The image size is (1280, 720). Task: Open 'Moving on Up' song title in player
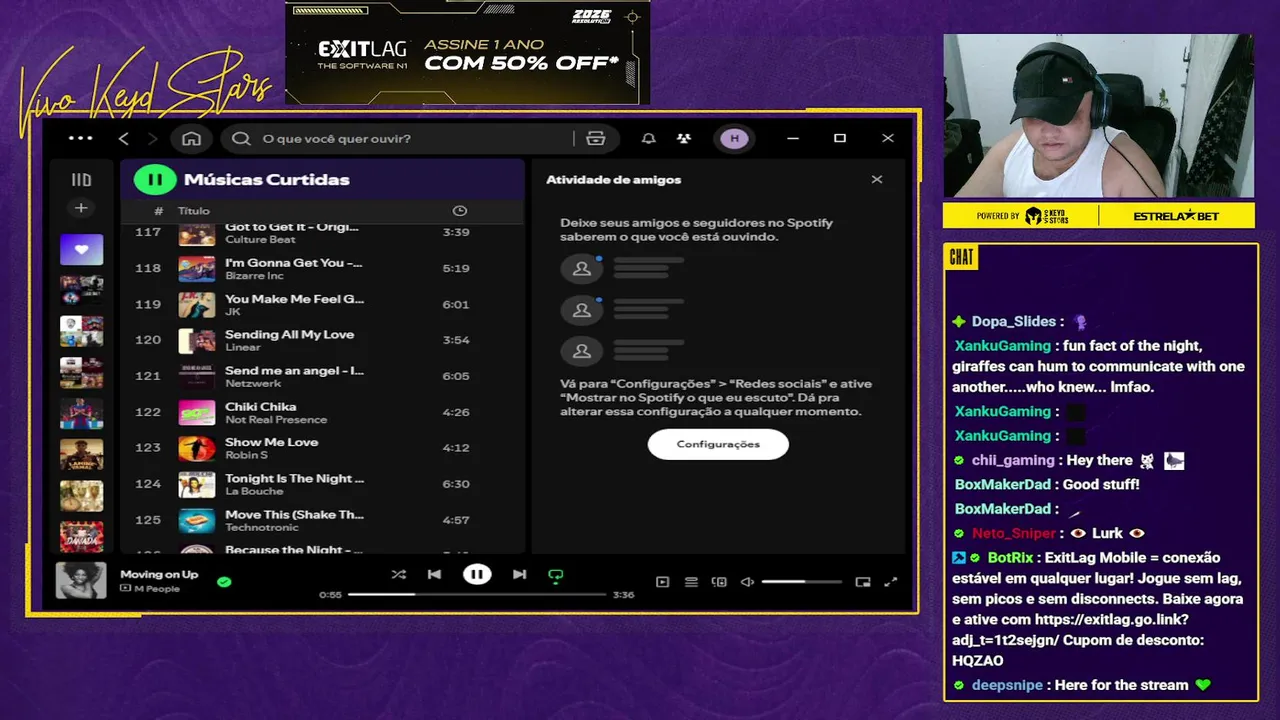tap(159, 574)
